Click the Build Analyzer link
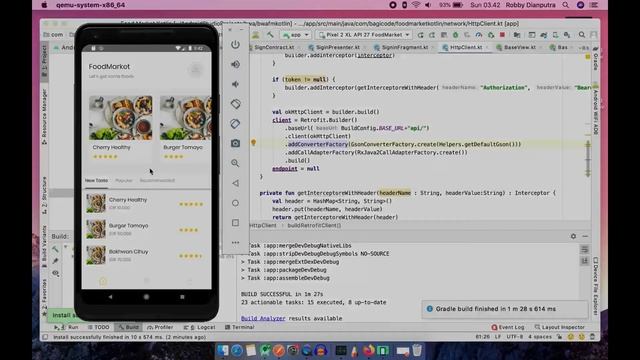Screen dimensions: 640x360 coord(263,318)
